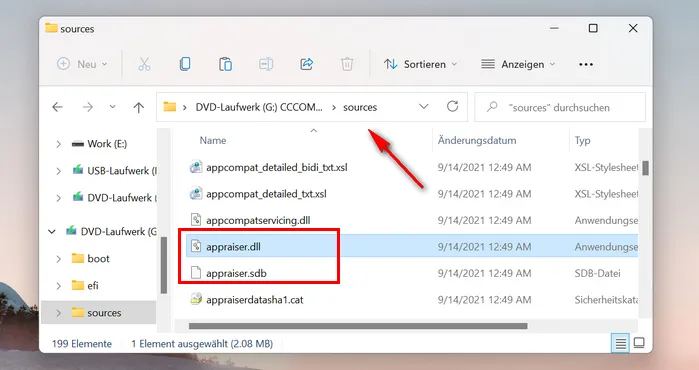Click the sources breadcrumb segment

point(360,107)
